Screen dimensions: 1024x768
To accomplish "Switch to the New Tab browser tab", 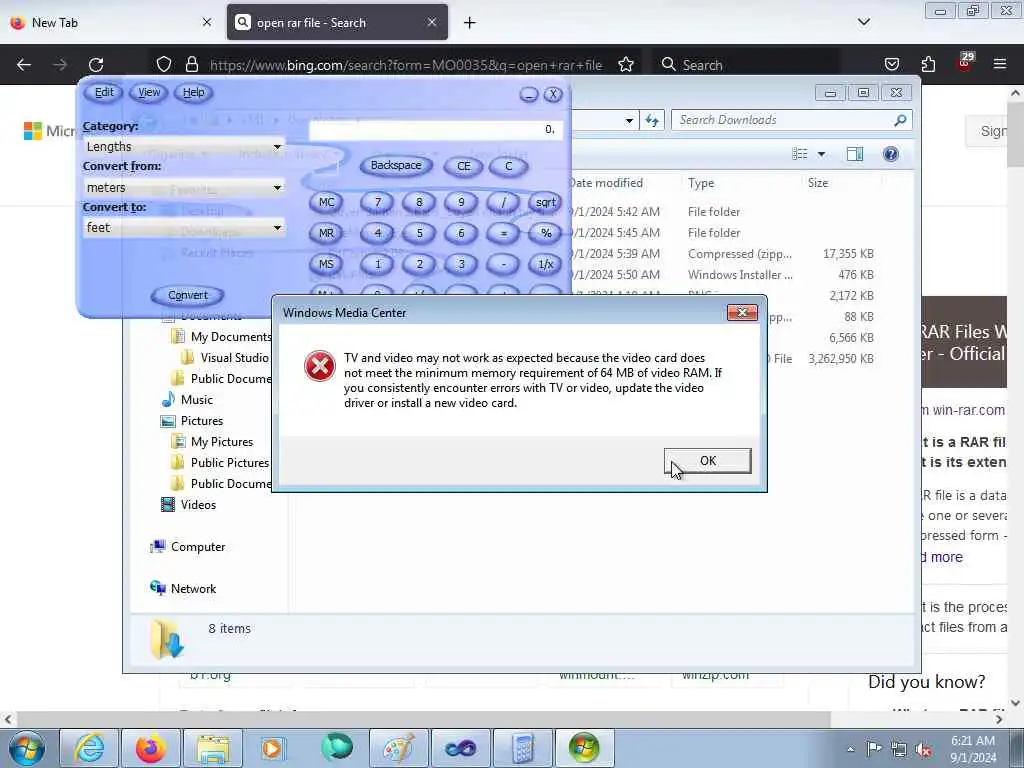I will pos(110,23).
